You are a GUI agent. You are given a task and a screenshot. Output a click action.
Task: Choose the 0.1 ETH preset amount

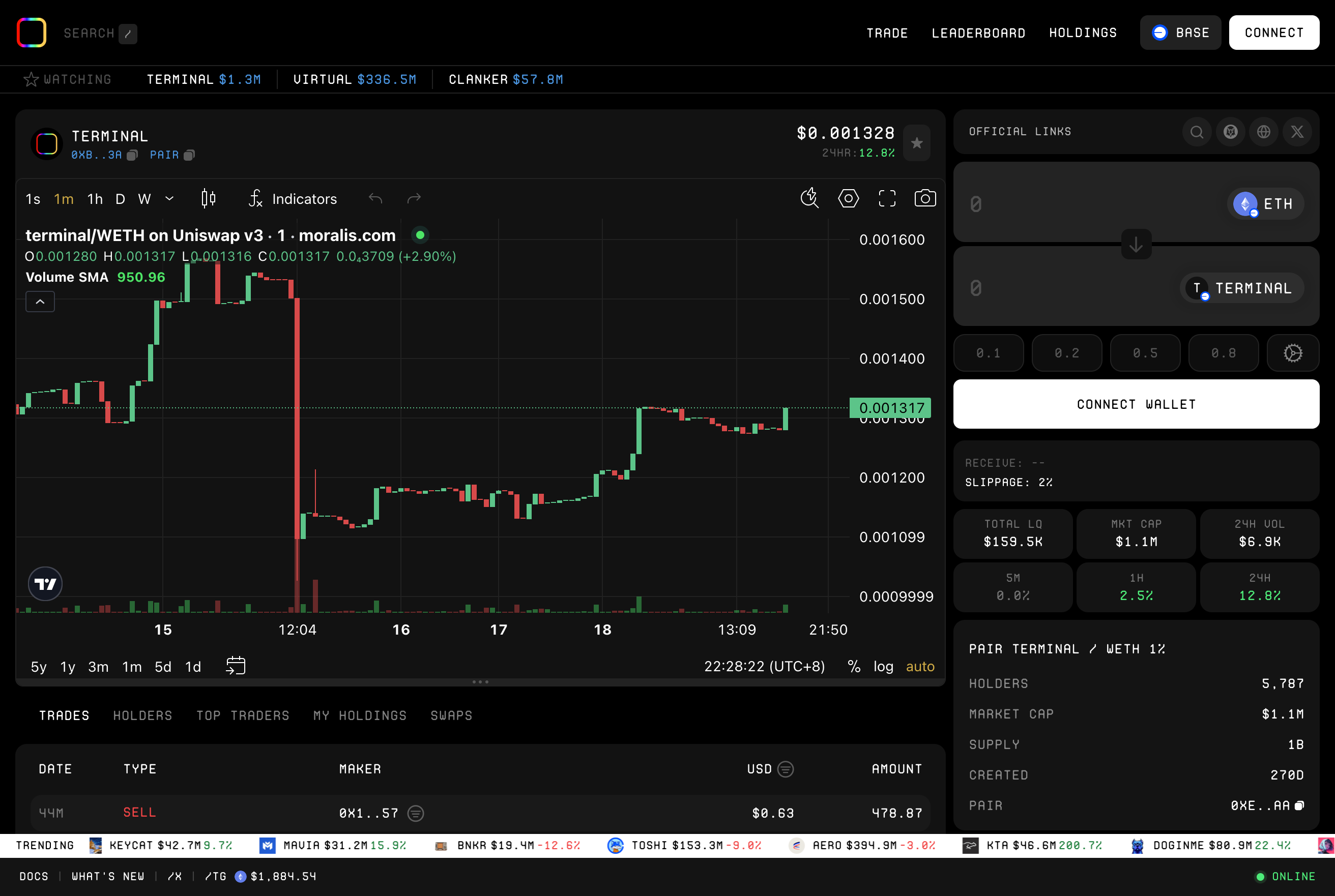coord(988,353)
